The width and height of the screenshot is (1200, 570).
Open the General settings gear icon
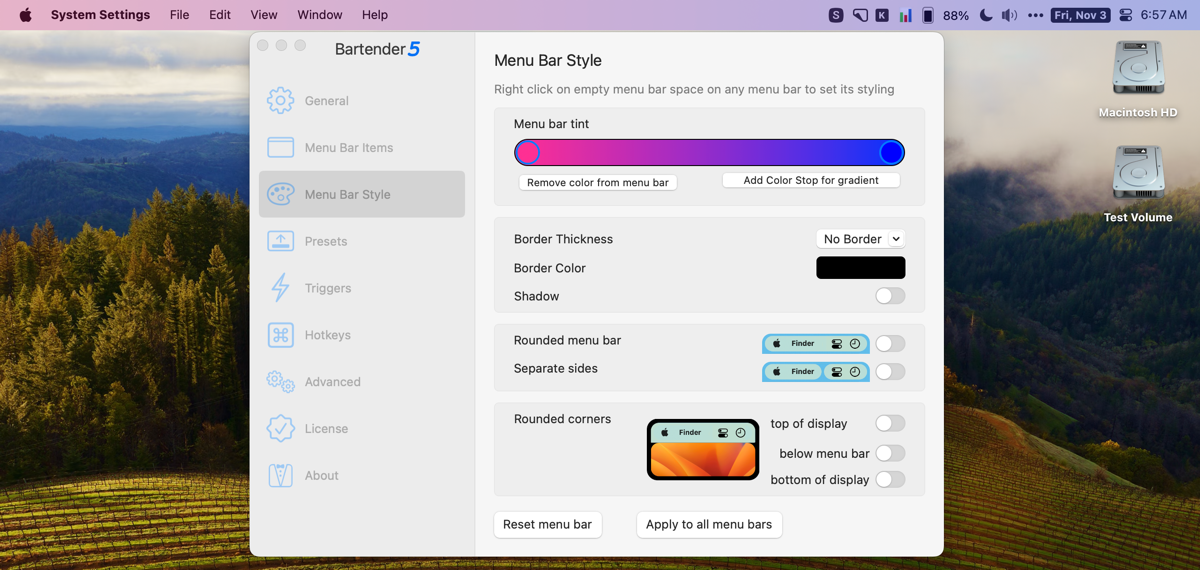coord(280,101)
